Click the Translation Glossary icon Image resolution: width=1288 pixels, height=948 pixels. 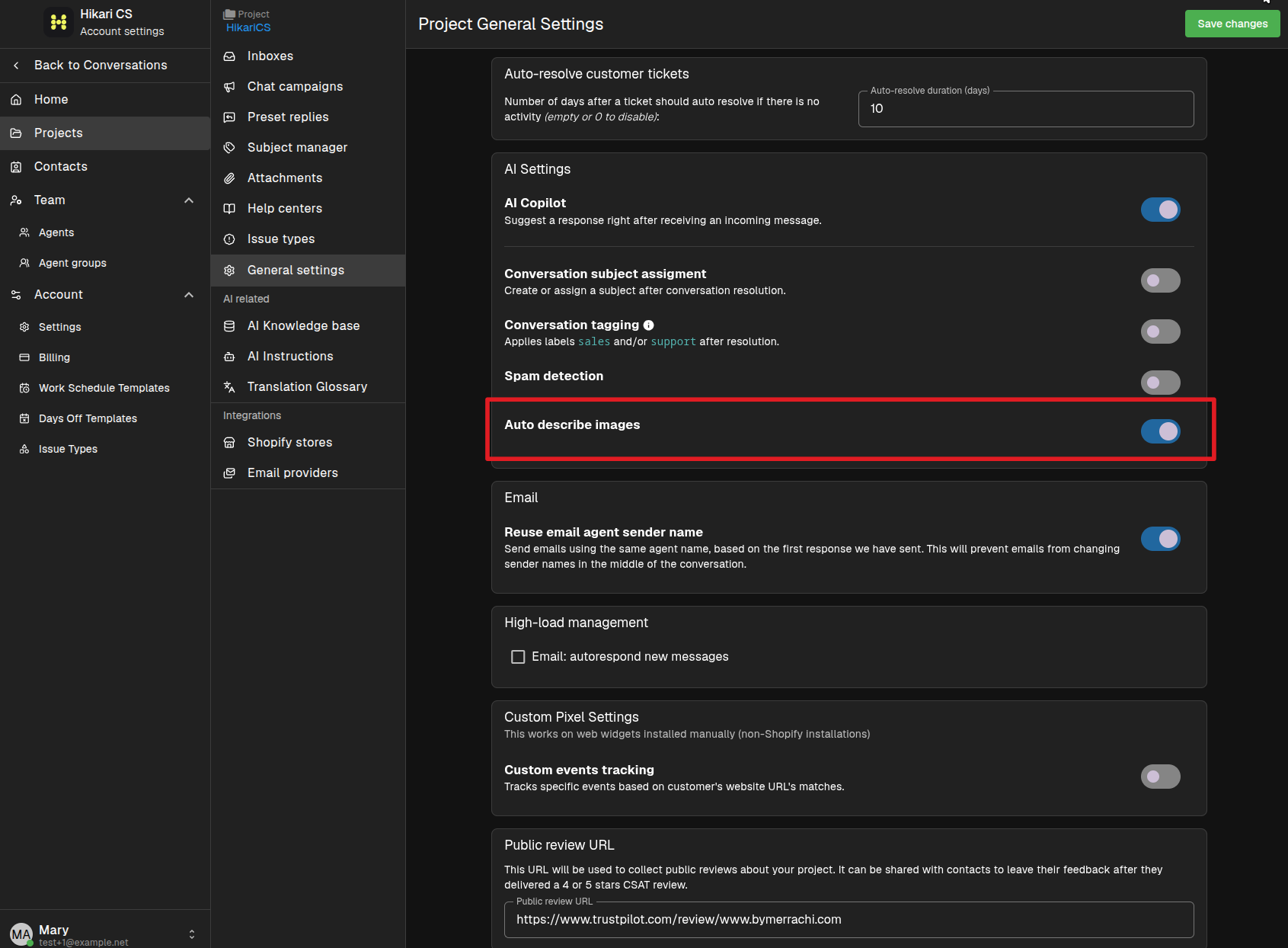coord(229,387)
